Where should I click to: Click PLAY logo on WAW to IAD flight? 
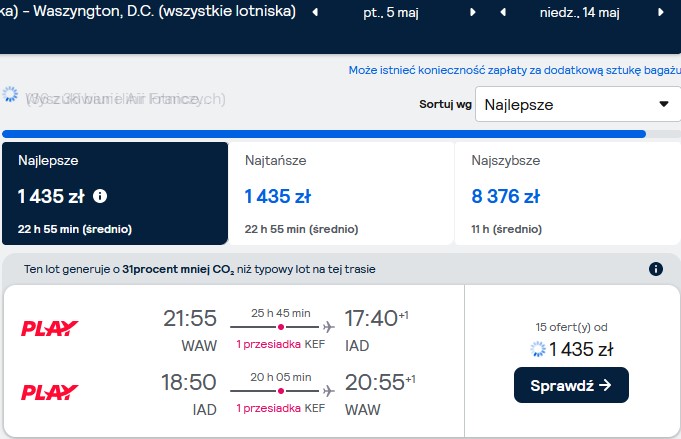(50, 328)
